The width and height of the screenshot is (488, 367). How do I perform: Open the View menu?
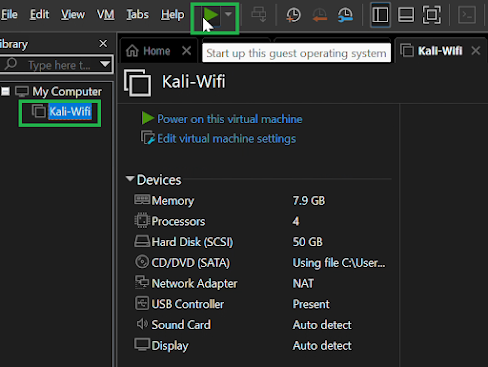click(73, 14)
